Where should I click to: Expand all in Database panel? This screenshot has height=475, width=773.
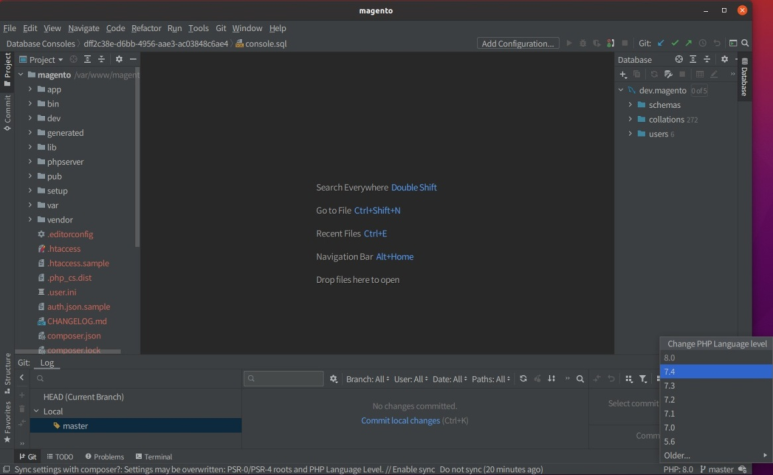[693, 59]
